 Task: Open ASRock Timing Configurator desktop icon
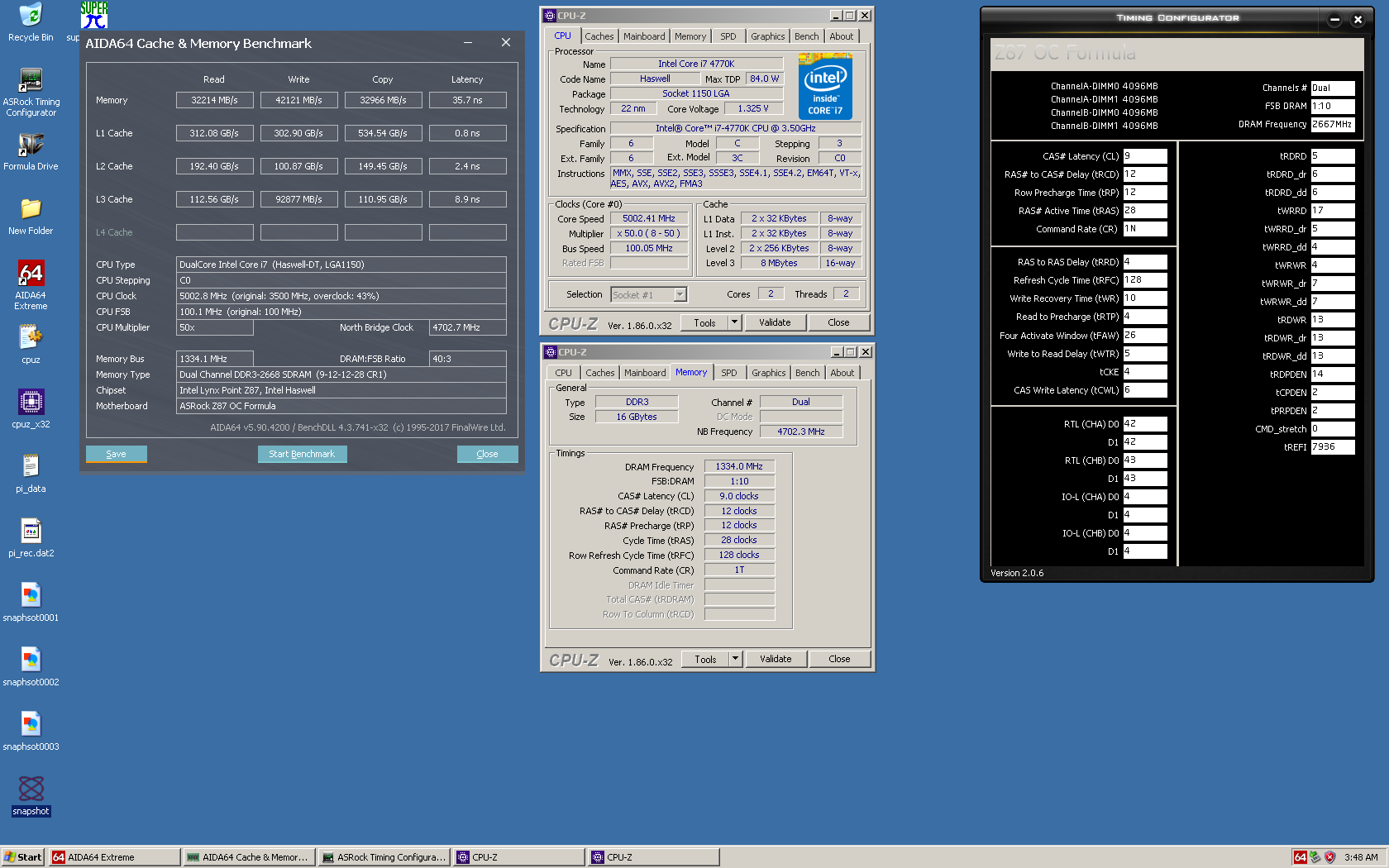31,92
